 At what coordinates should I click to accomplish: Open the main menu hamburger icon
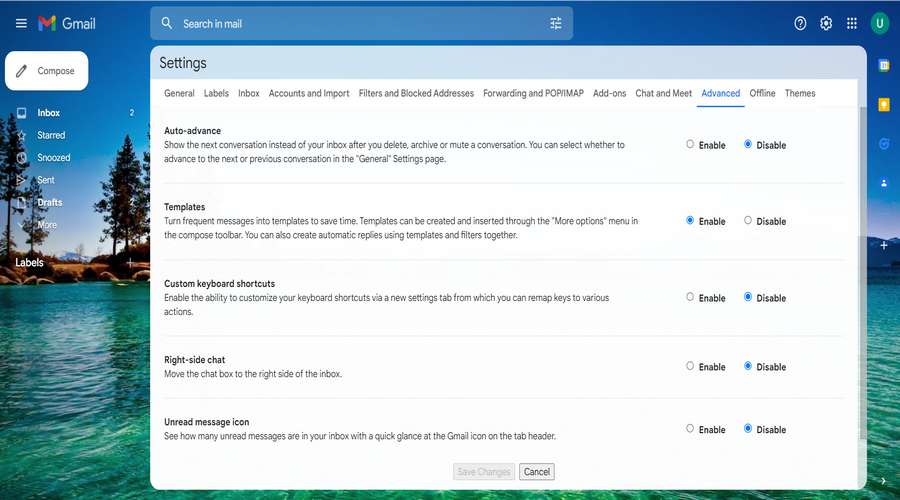[x=21, y=23]
